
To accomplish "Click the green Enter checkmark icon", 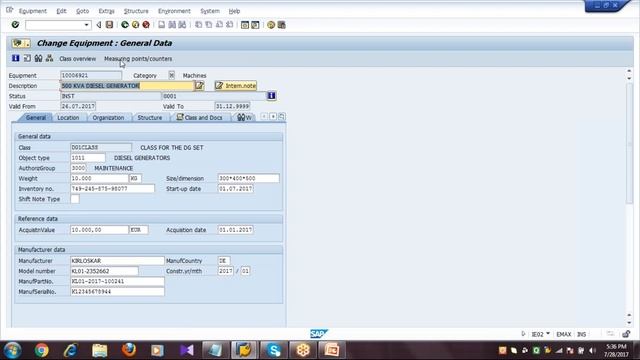I will click(x=15, y=25).
